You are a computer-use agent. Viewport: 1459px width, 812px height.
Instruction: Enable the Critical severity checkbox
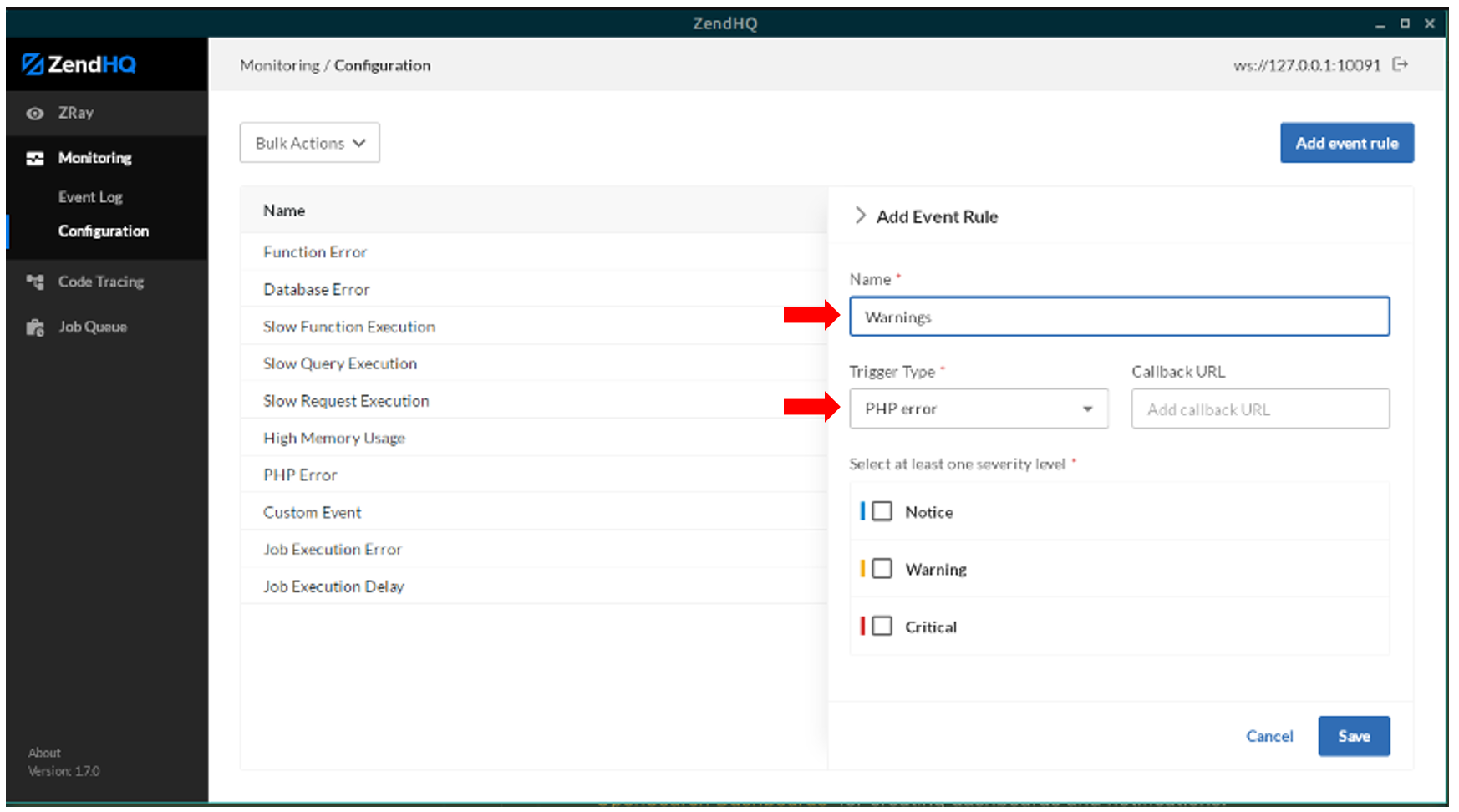882,626
